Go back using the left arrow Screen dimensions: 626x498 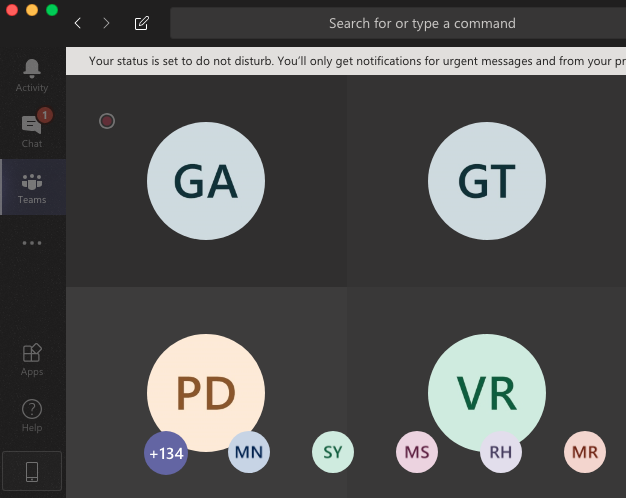click(x=78, y=23)
